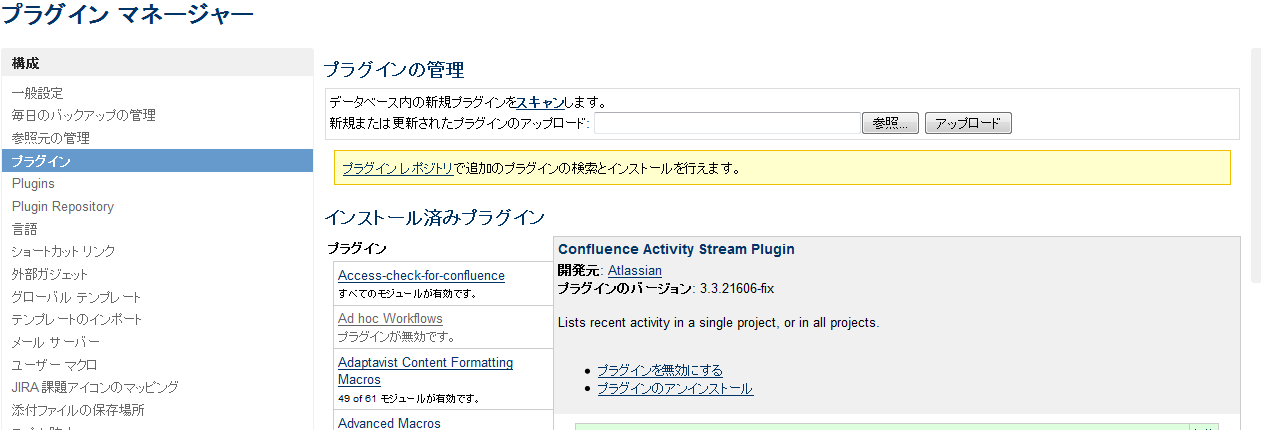Select the highlighted プラグイン sidebar item
Viewport: 1261px width, 430px height.
[x=157, y=161]
